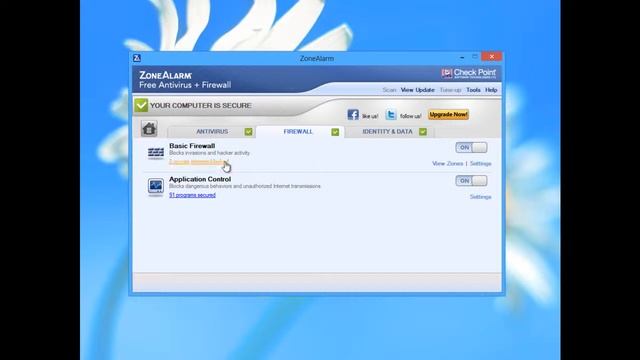Image resolution: width=640 pixels, height=360 pixels.
Task: Toggle the Basic Firewall ON switch
Action: 471,147
